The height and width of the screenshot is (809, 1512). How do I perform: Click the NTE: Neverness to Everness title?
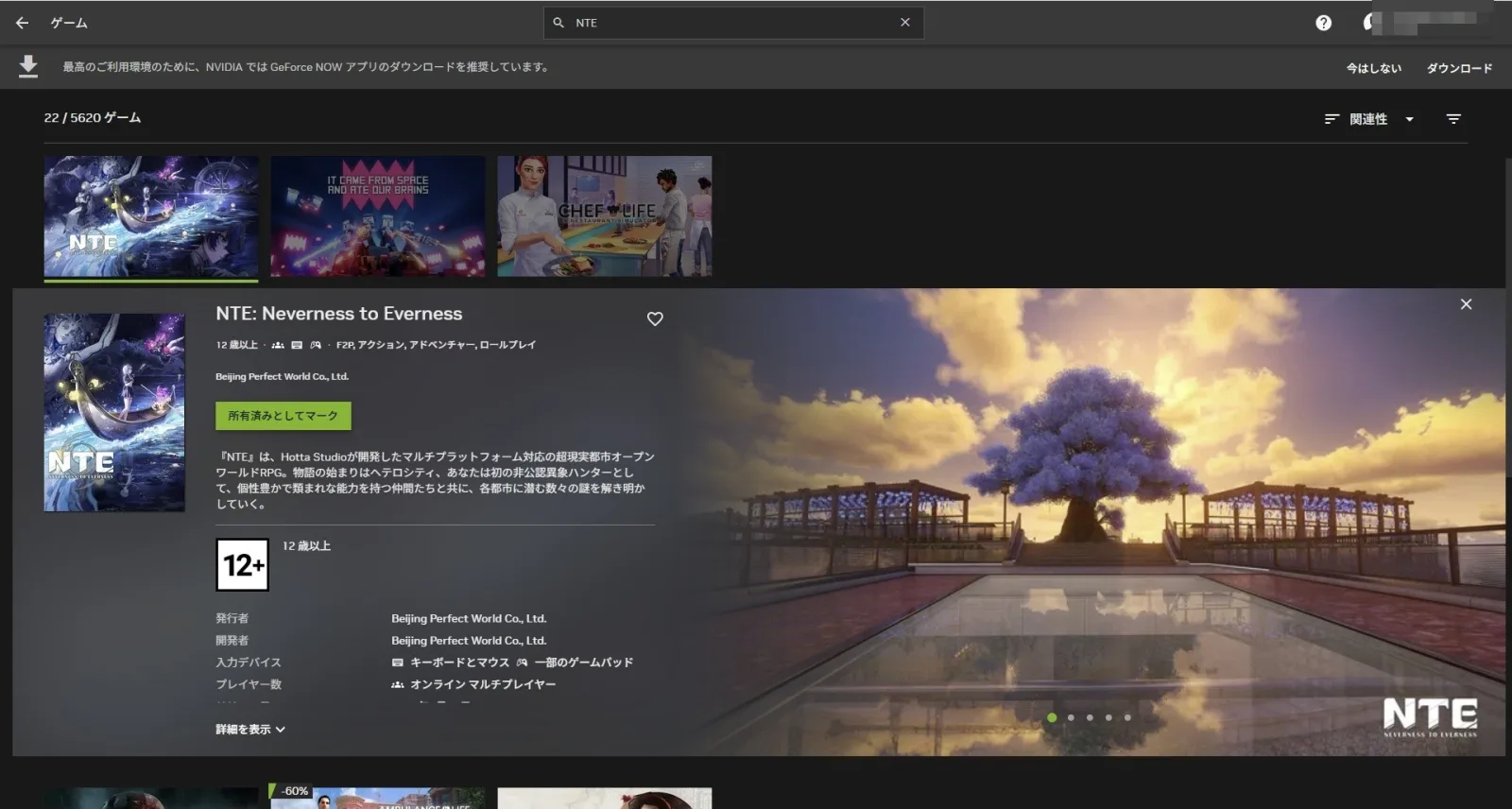pyautogui.click(x=339, y=314)
